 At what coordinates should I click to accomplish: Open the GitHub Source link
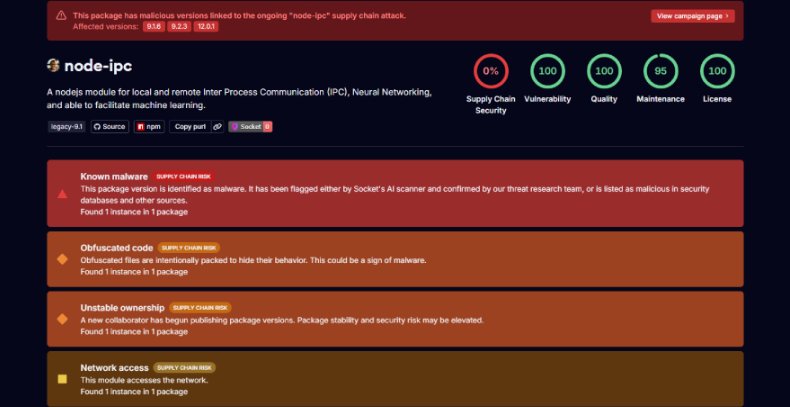pyautogui.click(x=109, y=127)
